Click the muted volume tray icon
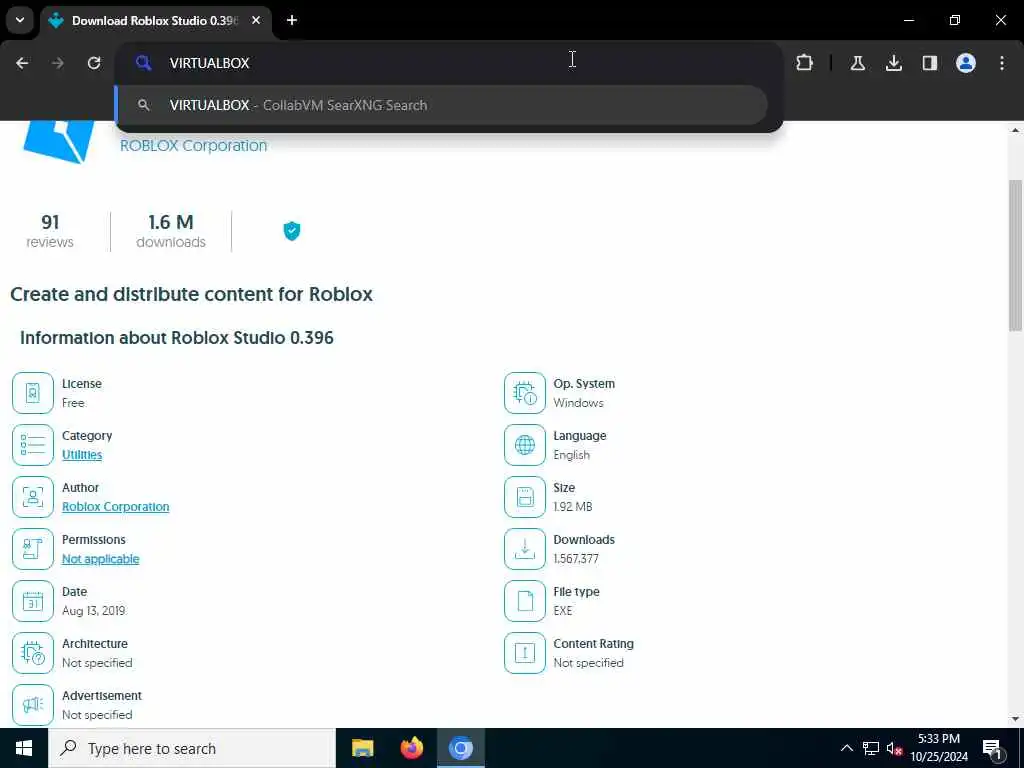Image resolution: width=1024 pixels, height=768 pixels. click(894, 748)
